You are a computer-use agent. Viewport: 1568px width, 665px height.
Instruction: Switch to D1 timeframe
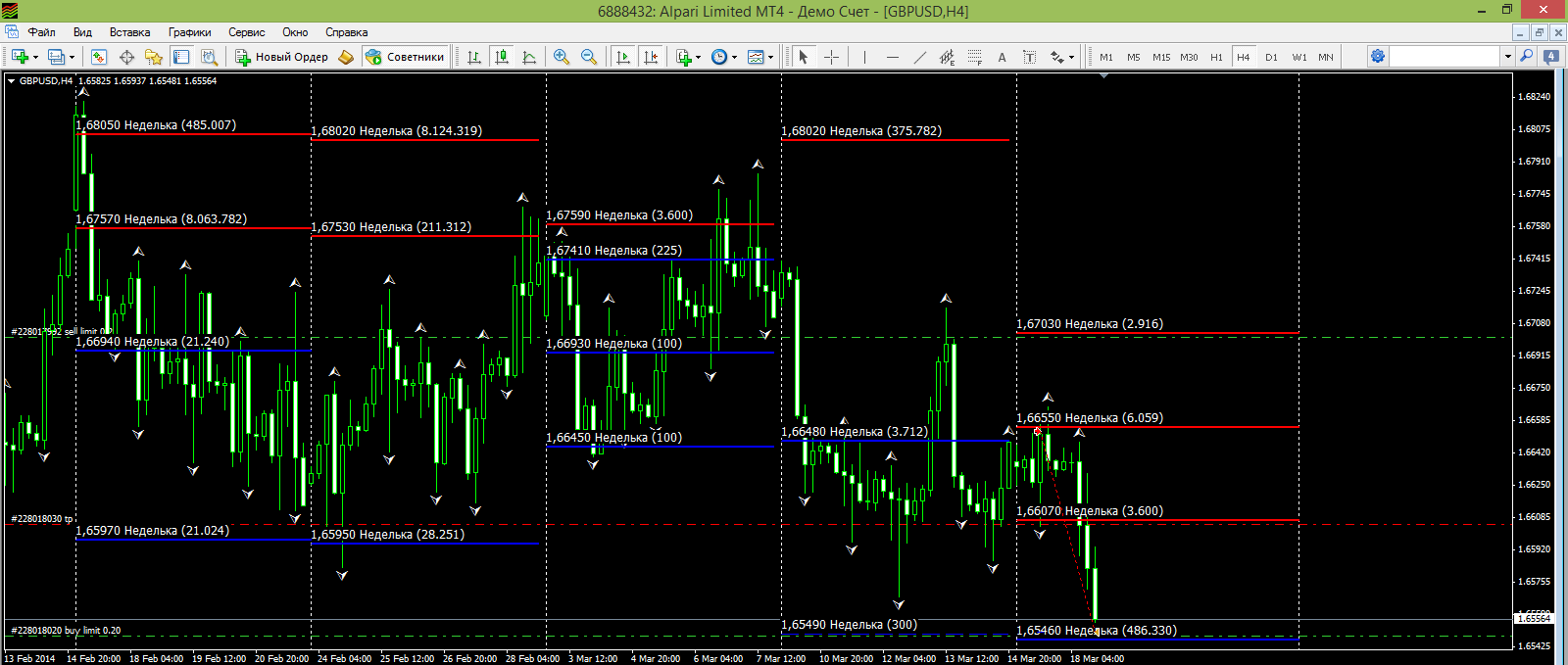[1271, 57]
